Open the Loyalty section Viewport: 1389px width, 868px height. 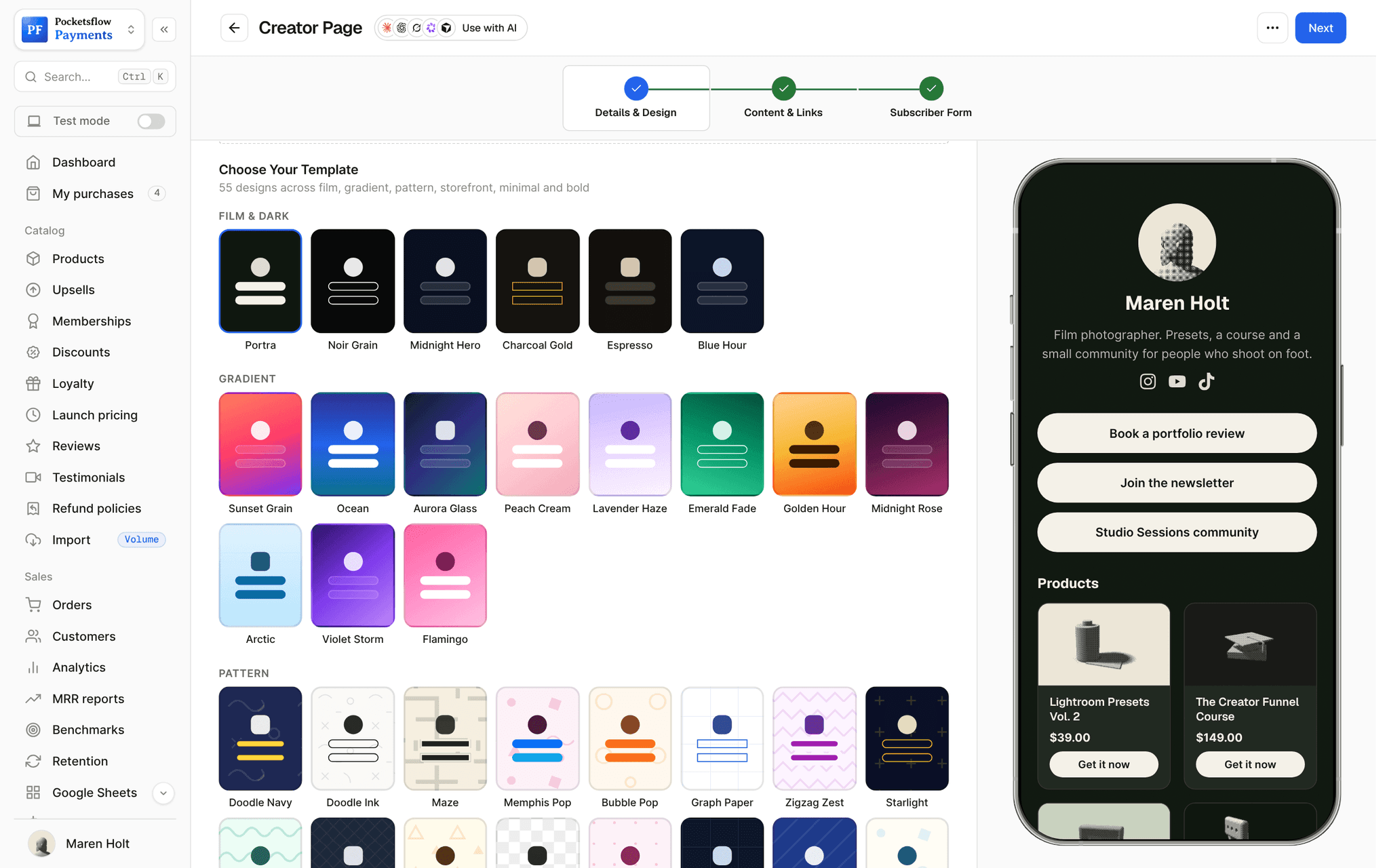(x=95, y=383)
